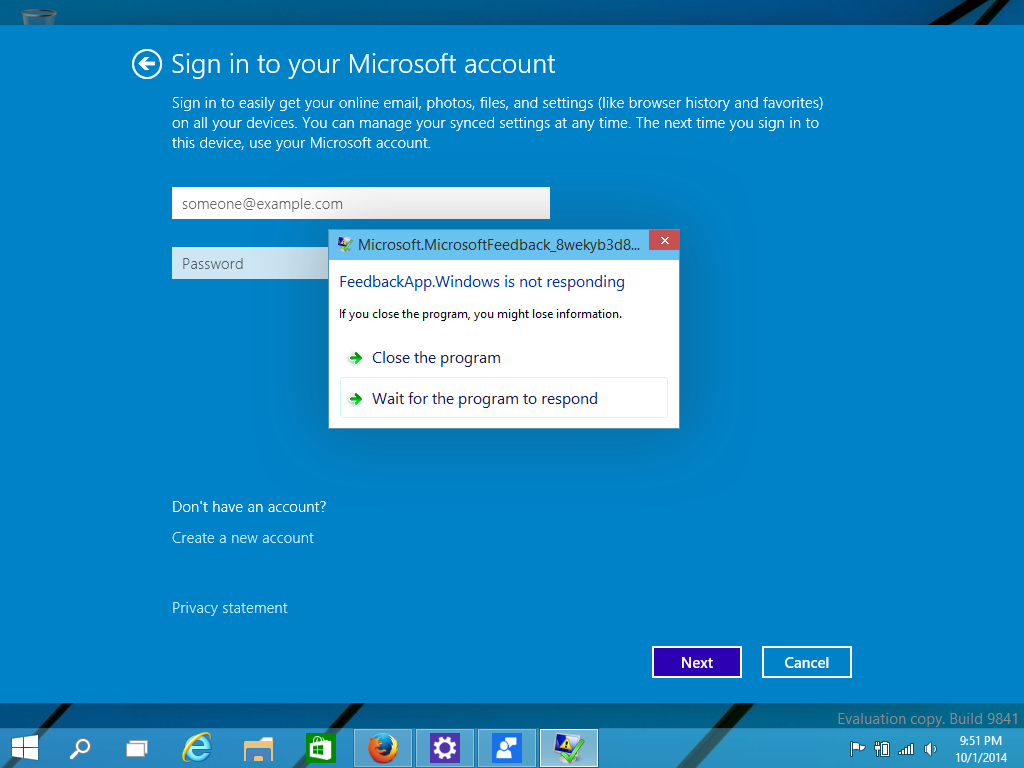The width and height of the screenshot is (1024, 768).
Task: Switch to Firefox in the taskbar
Action: click(383, 748)
